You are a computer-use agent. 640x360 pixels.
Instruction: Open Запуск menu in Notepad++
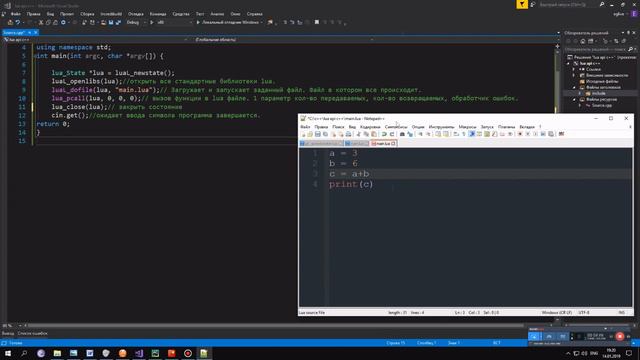487,127
